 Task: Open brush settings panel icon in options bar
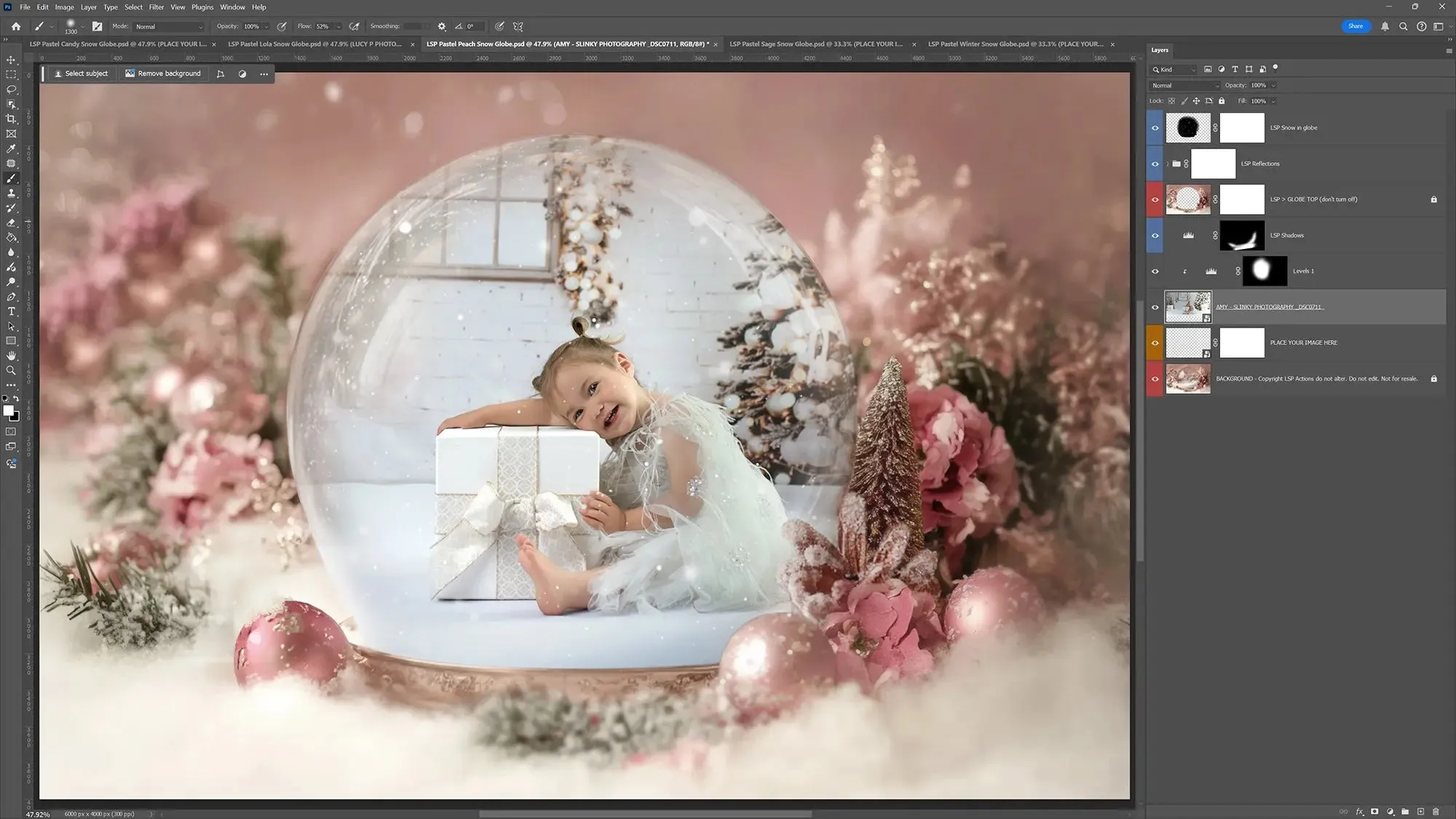tap(97, 26)
